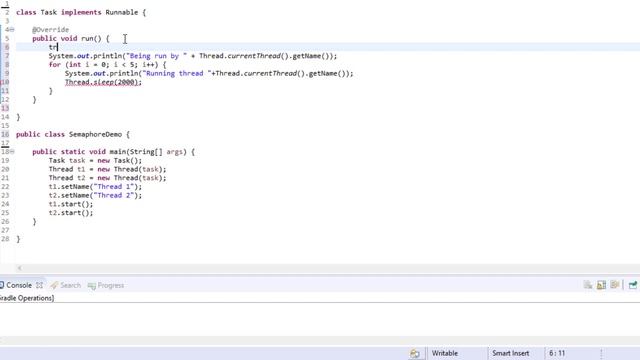
Task: Place cursor after 'tr' on line 6
Action: click(x=58, y=47)
